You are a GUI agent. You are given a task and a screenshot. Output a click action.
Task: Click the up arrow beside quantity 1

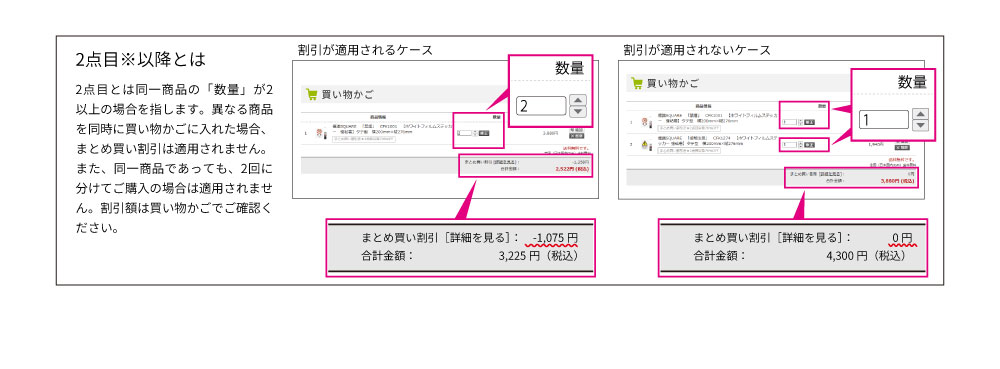click(920, 114)
